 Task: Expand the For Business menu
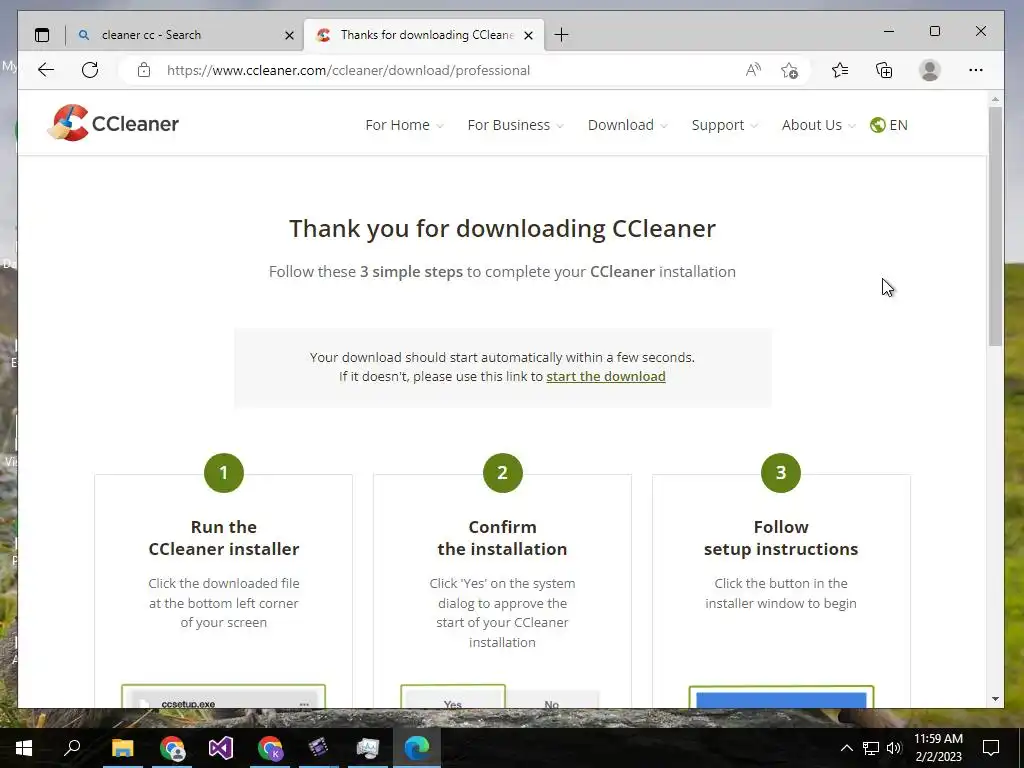515,125
